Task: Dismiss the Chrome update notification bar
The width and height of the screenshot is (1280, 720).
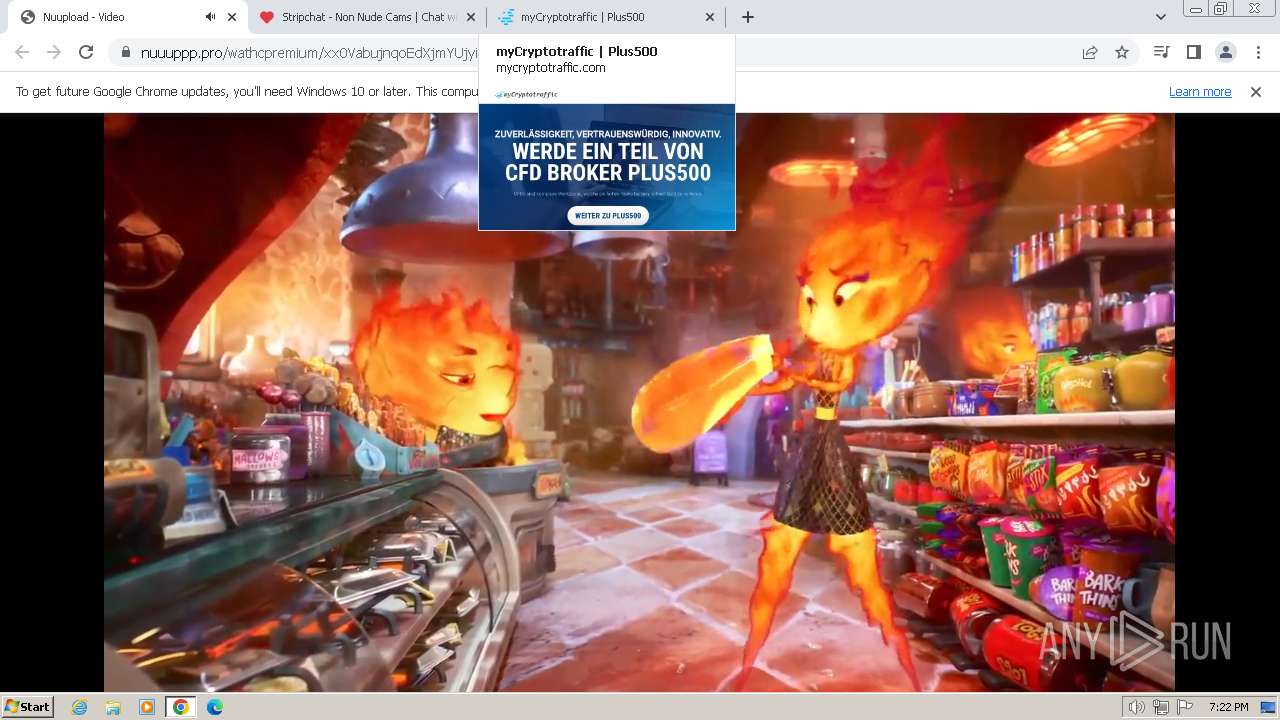Action: click(1256, 92)
